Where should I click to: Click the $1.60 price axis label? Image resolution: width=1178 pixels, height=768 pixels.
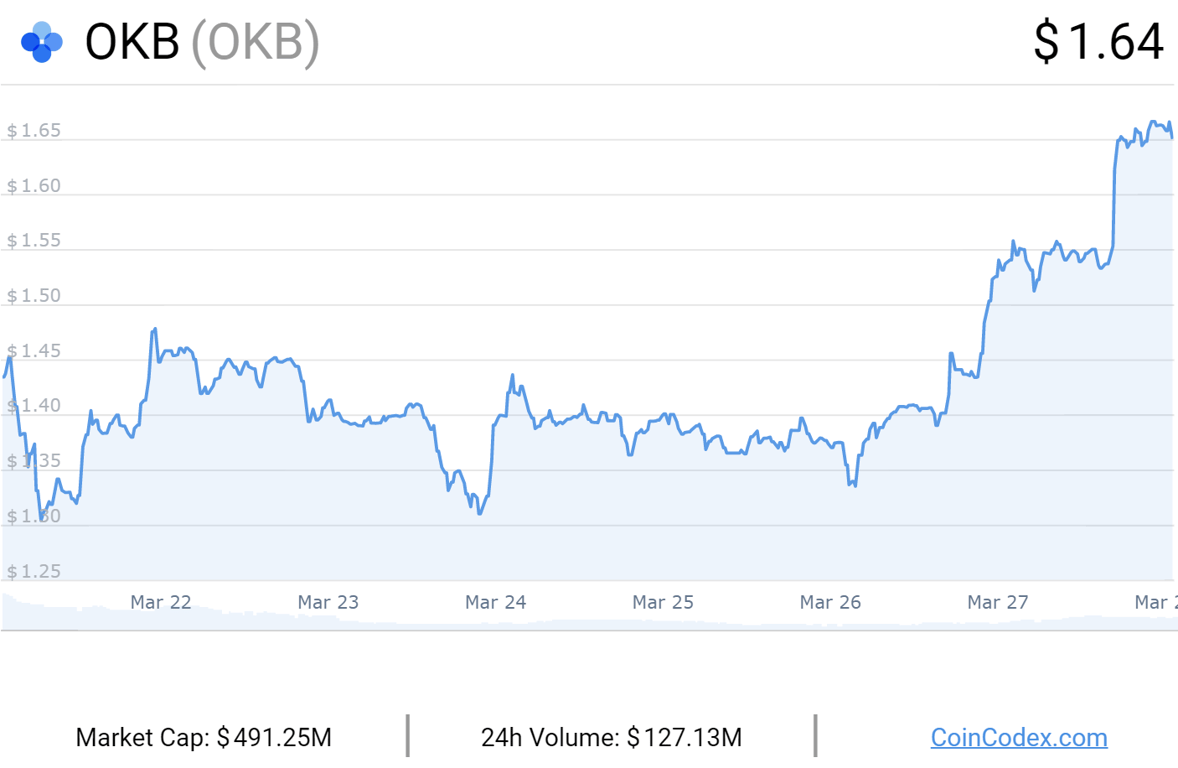point(34,186)
